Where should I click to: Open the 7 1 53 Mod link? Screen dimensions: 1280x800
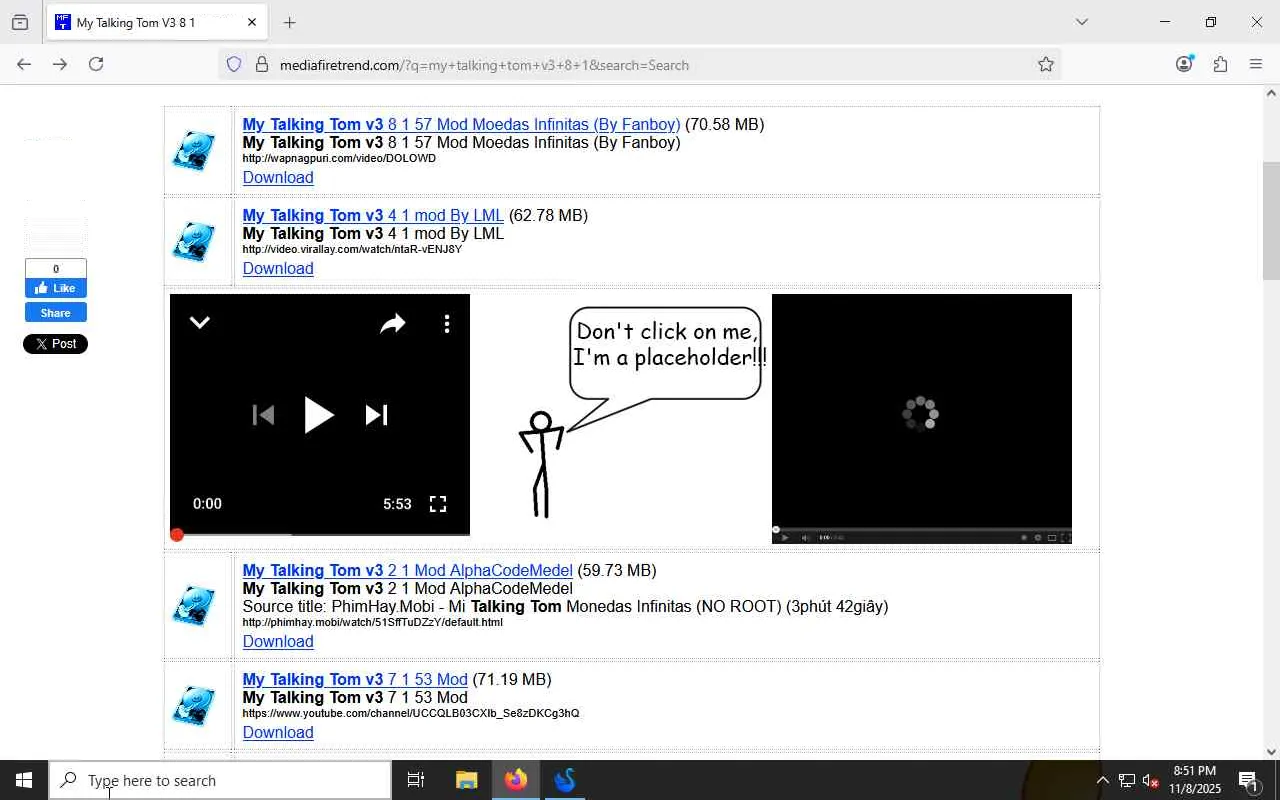pyautogui.click(x=355, y=680)
